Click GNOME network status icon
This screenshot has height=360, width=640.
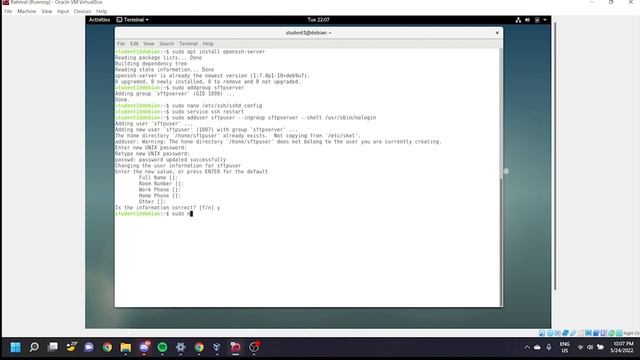pyautogui.click(x=518, y=20)
